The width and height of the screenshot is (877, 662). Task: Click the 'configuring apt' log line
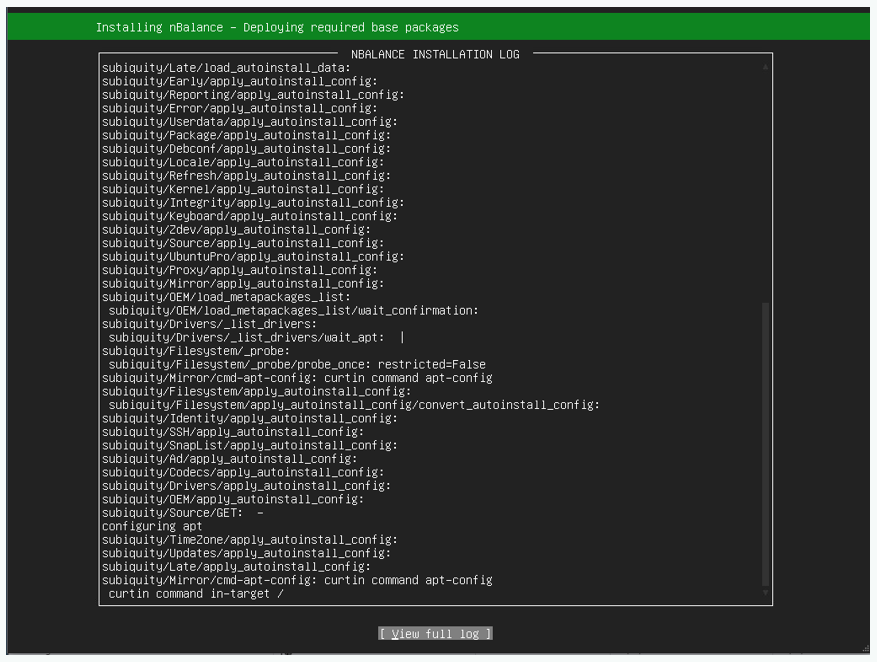[x=152, y=526]
